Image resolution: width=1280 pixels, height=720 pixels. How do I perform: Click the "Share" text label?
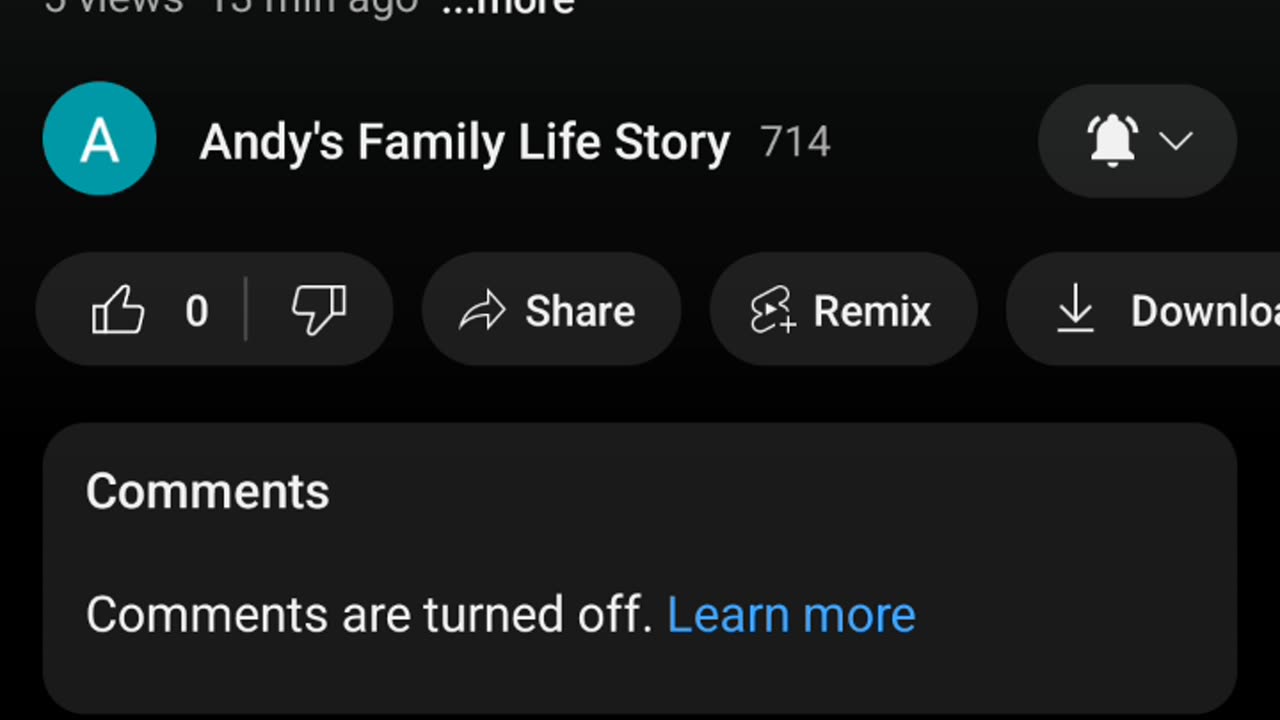click(580, 311)
